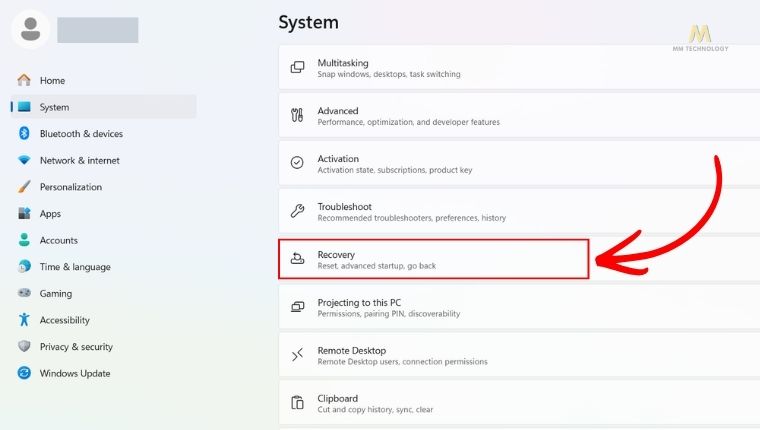Open the Clipboard settings row
Image resolution: width=760 pixels, height=430 pixels.
coord(519,403)
